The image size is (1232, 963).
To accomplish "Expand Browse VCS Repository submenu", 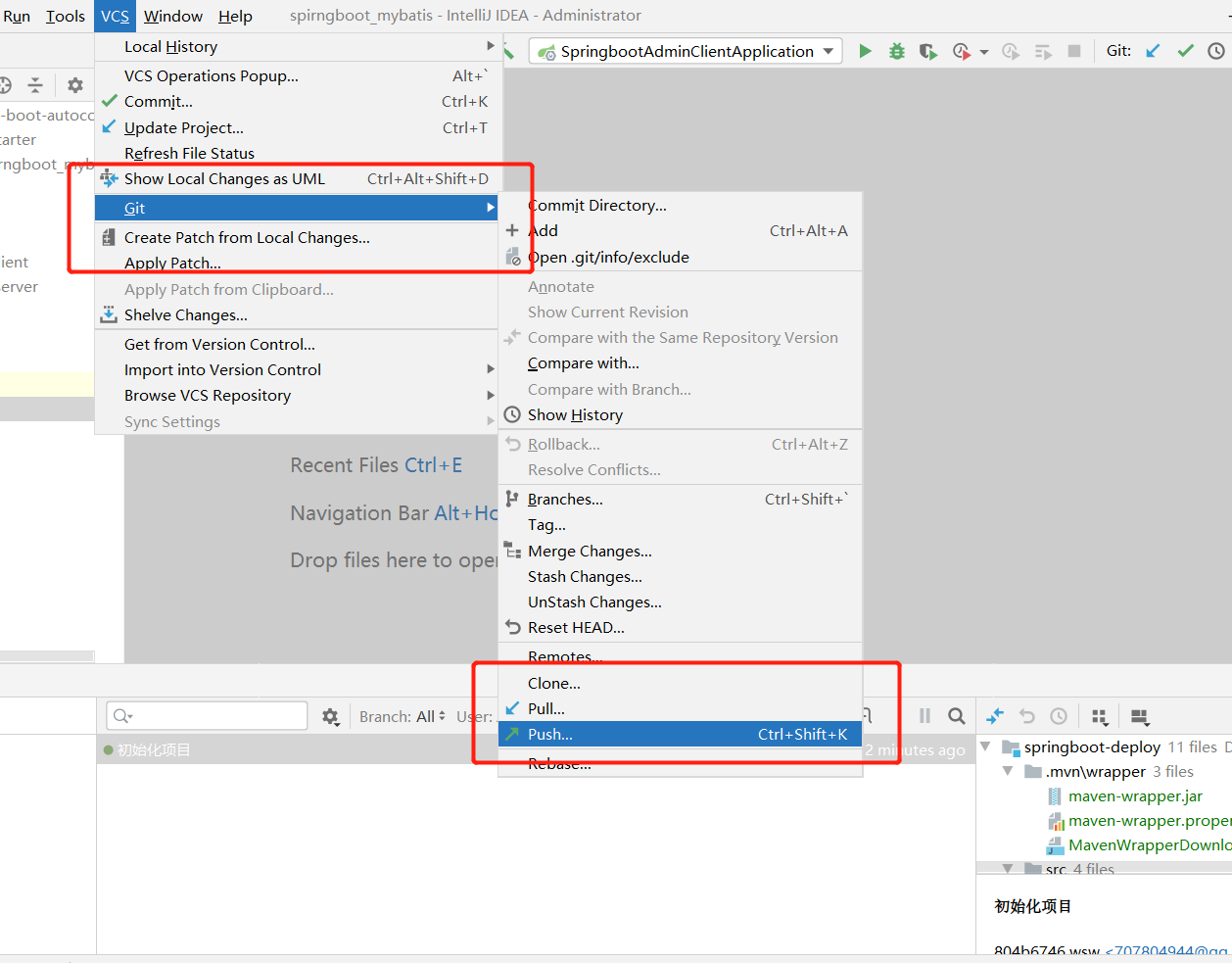I will point(298,395).
